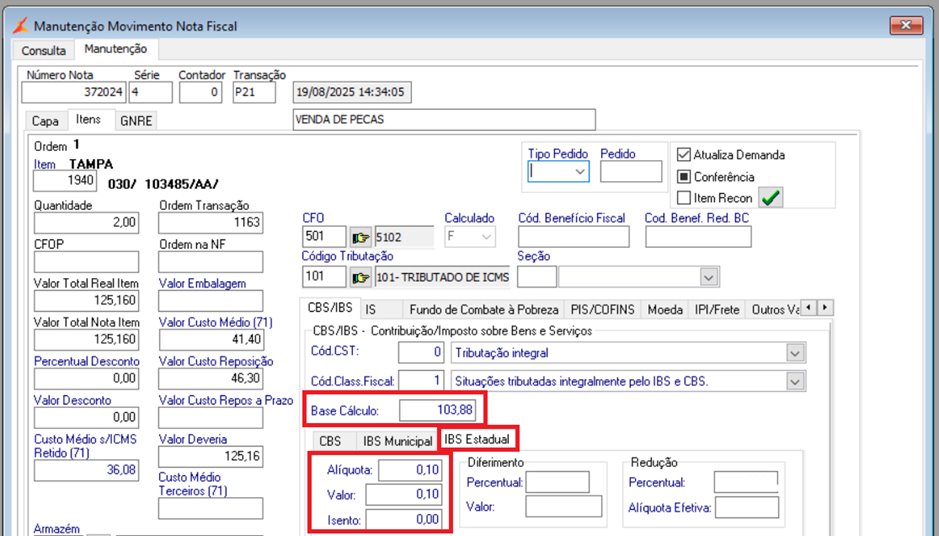Click the Base Cálculo field
Screen dimensions: 939x536
438,410
